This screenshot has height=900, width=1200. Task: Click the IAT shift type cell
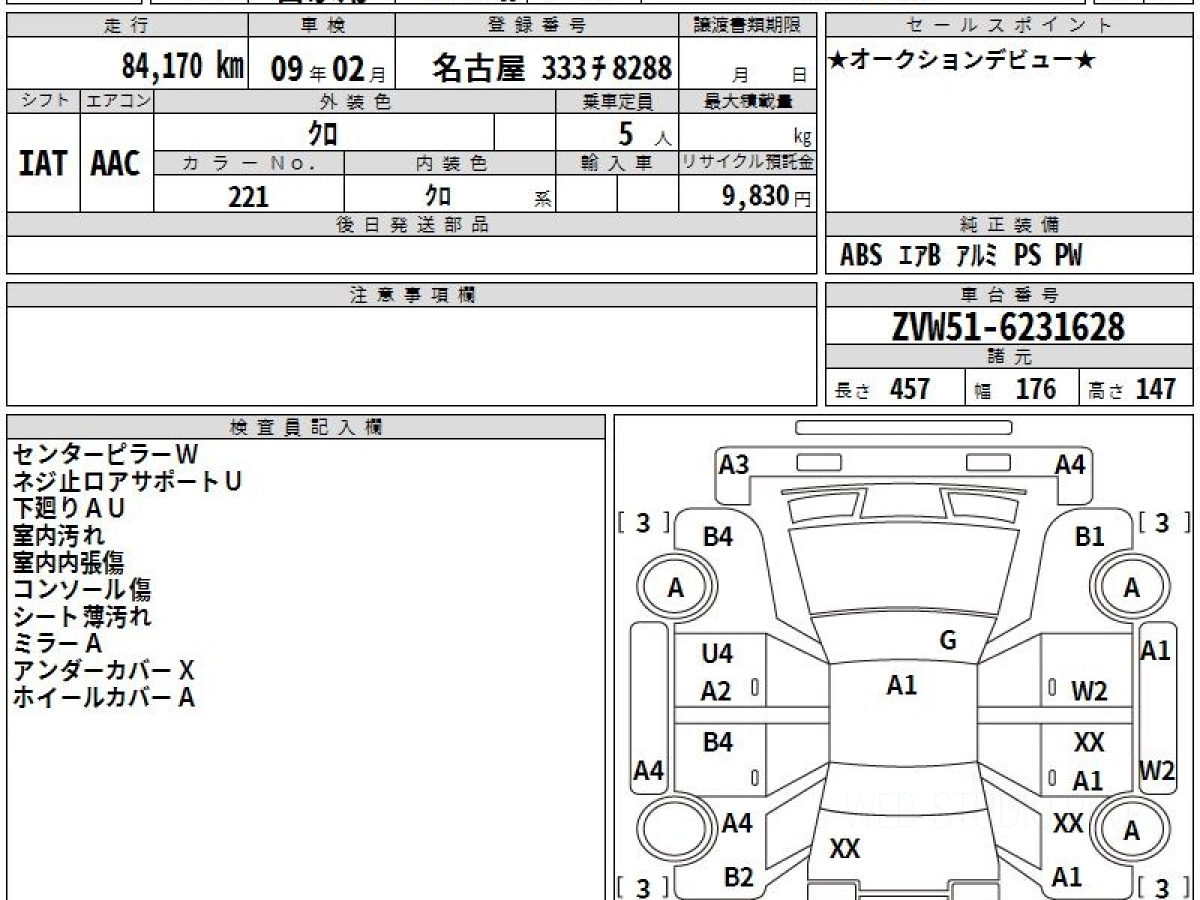tap(43, 164)
